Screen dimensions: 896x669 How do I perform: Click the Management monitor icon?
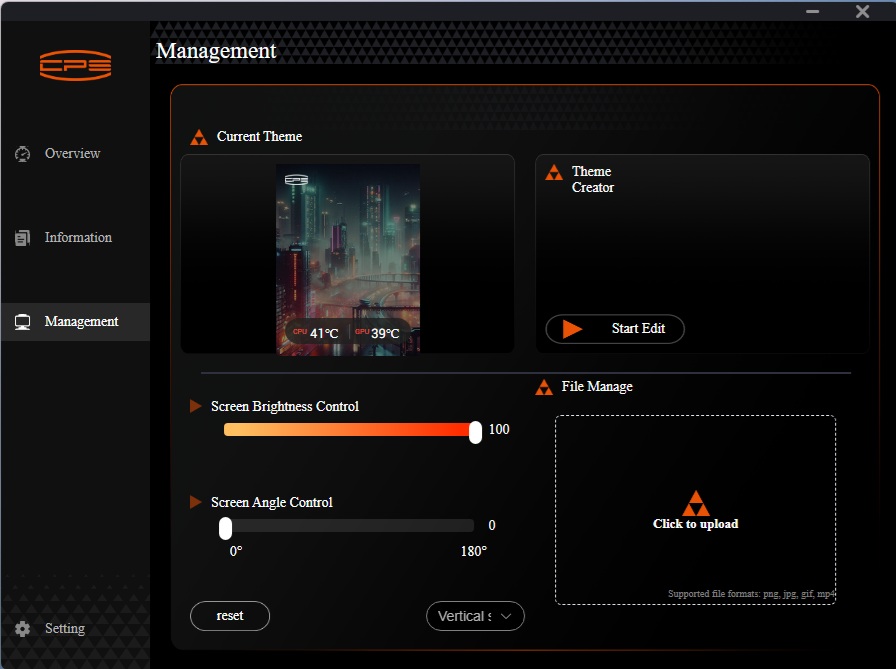coord(22,322)
